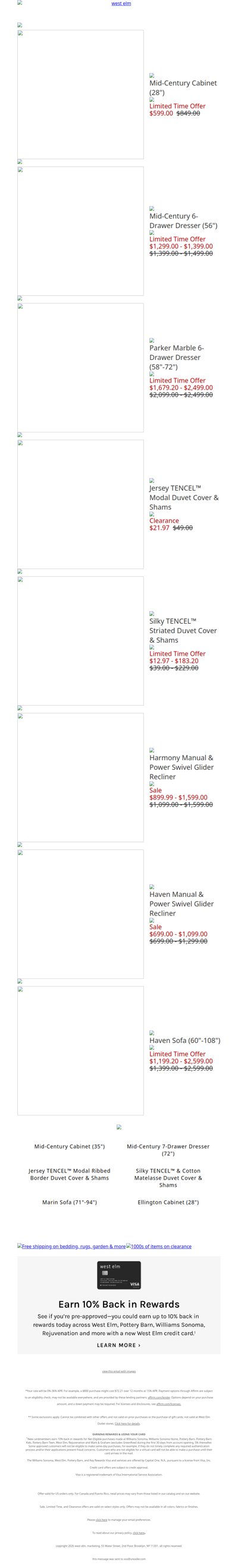Open Jersey TENCEL Modal Ribbed Border Duvet link
Viewport: 238px width, 1568px height.
pos(70,1174)
